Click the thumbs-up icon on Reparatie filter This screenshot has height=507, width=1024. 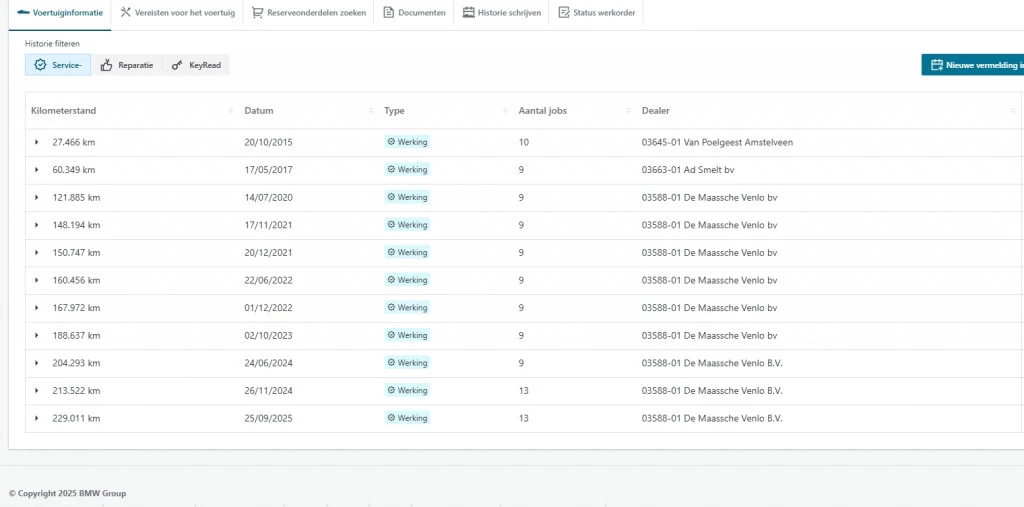click(x=106, y=65)
